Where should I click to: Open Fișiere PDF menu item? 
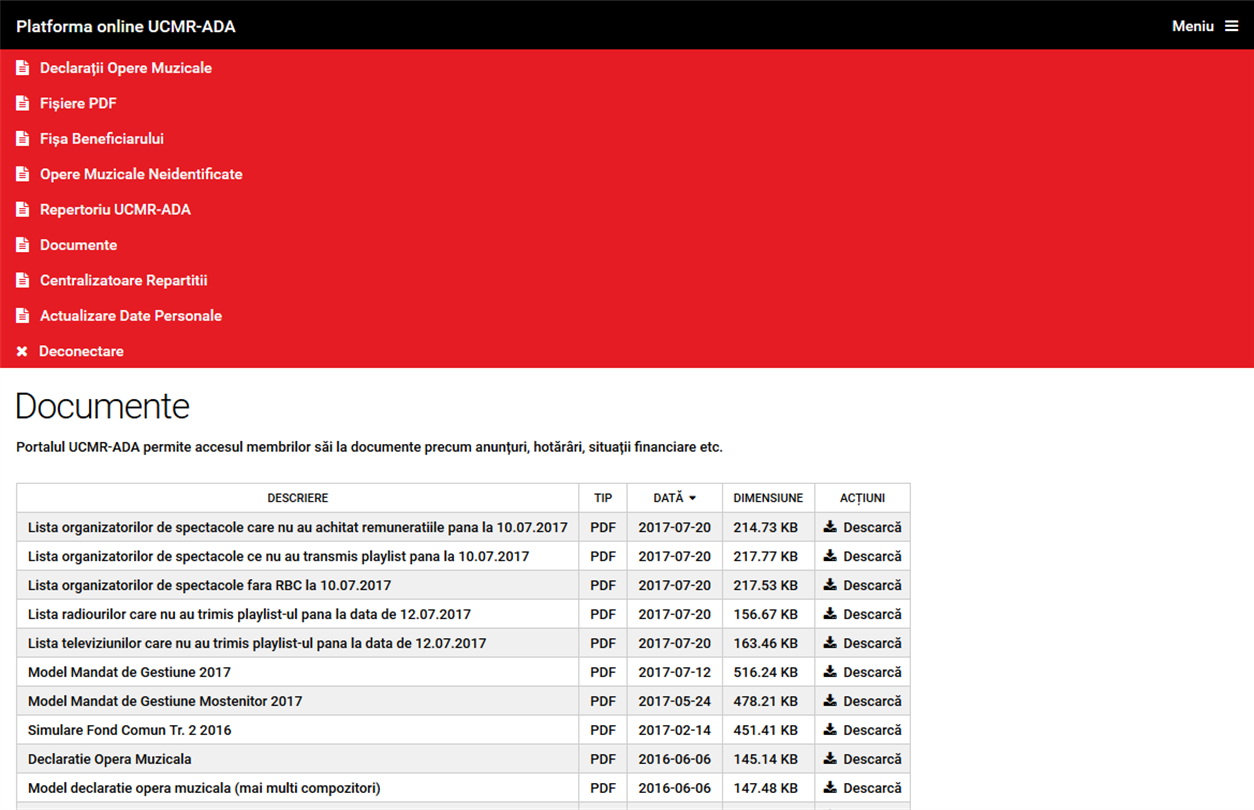pos(78,103)
